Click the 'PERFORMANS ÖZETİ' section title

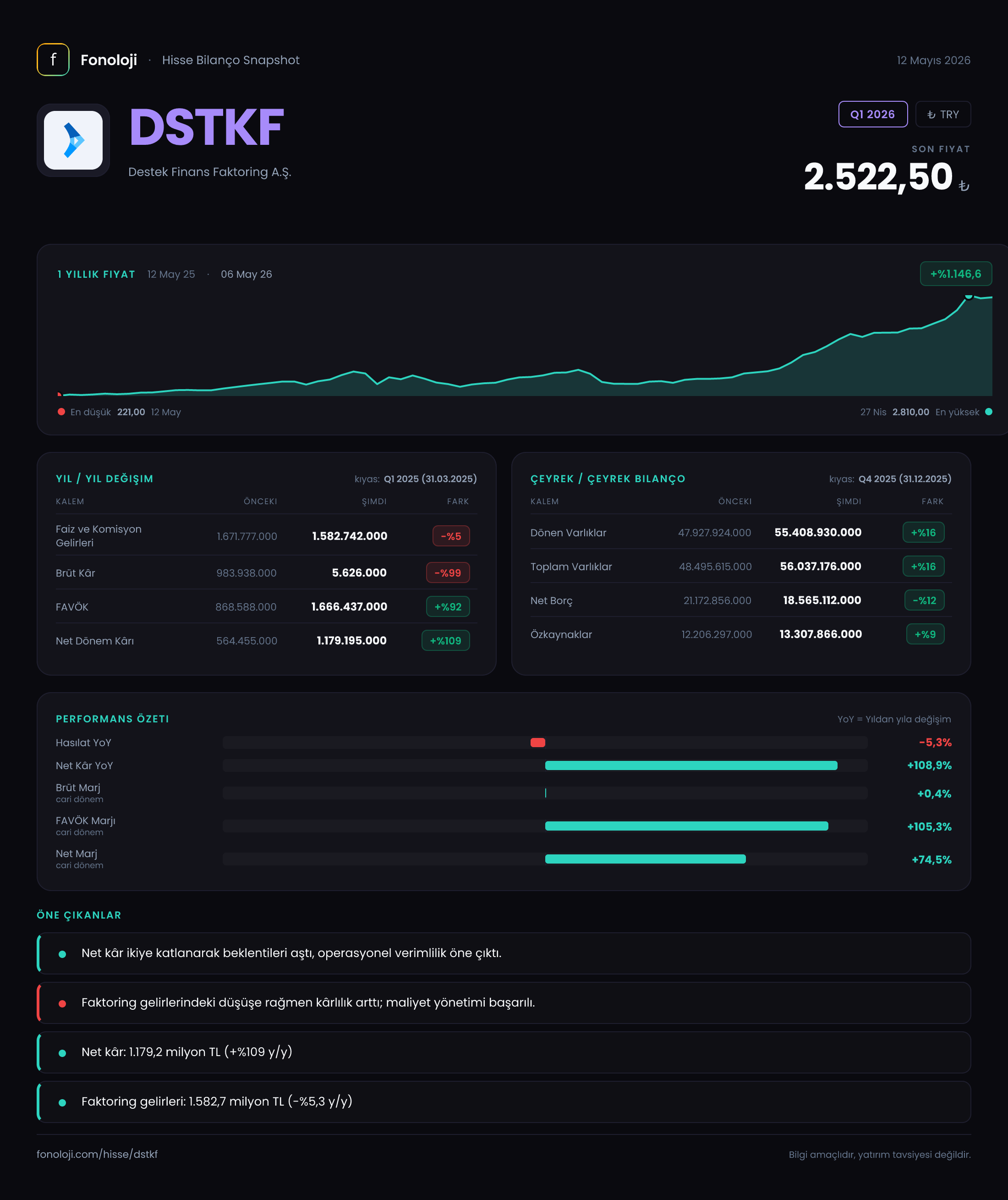112,719
